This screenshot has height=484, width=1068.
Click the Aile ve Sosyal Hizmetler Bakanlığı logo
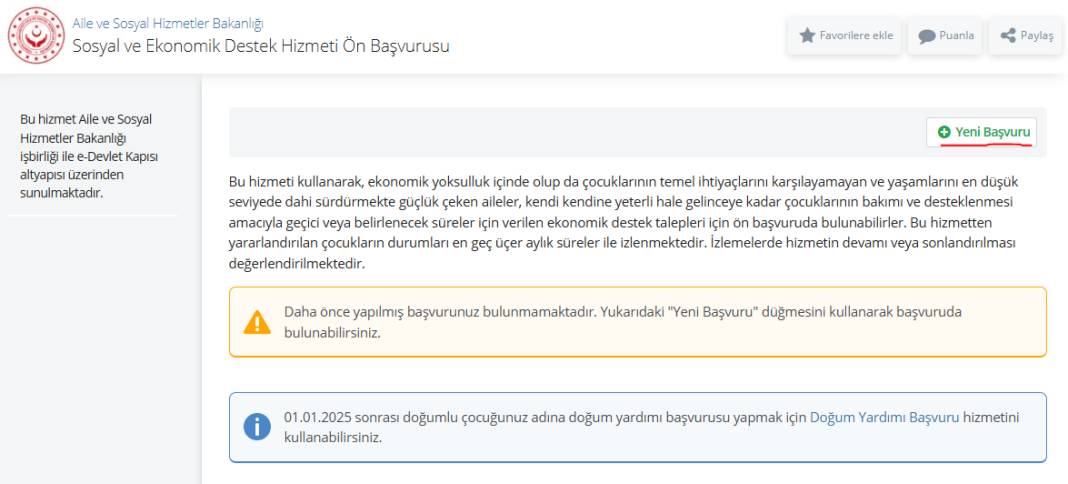36,35
